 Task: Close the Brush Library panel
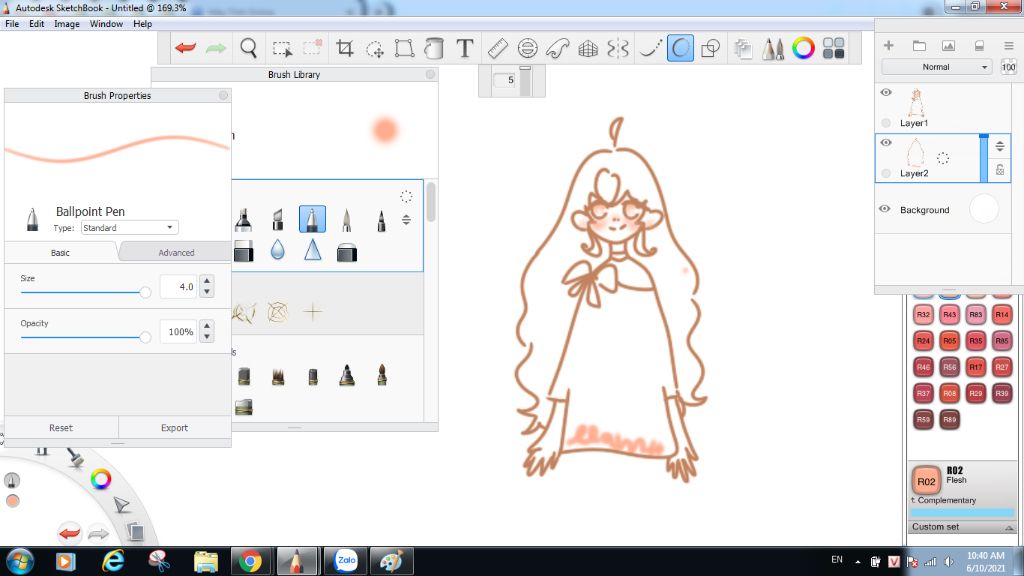(x=430, y=74)
